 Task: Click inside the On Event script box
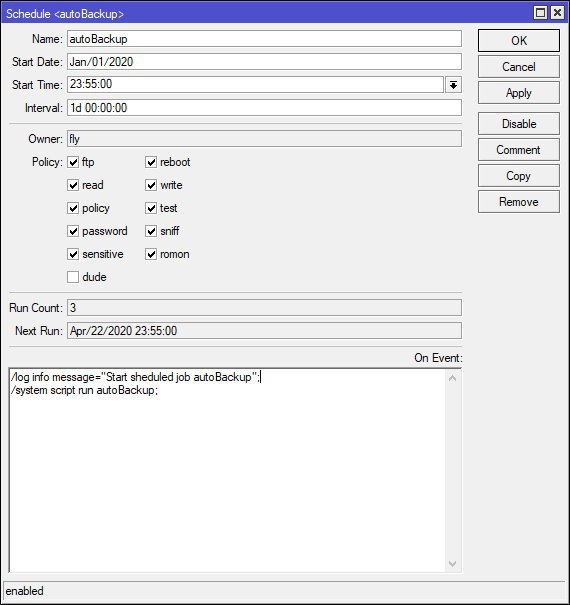[227, 470]
